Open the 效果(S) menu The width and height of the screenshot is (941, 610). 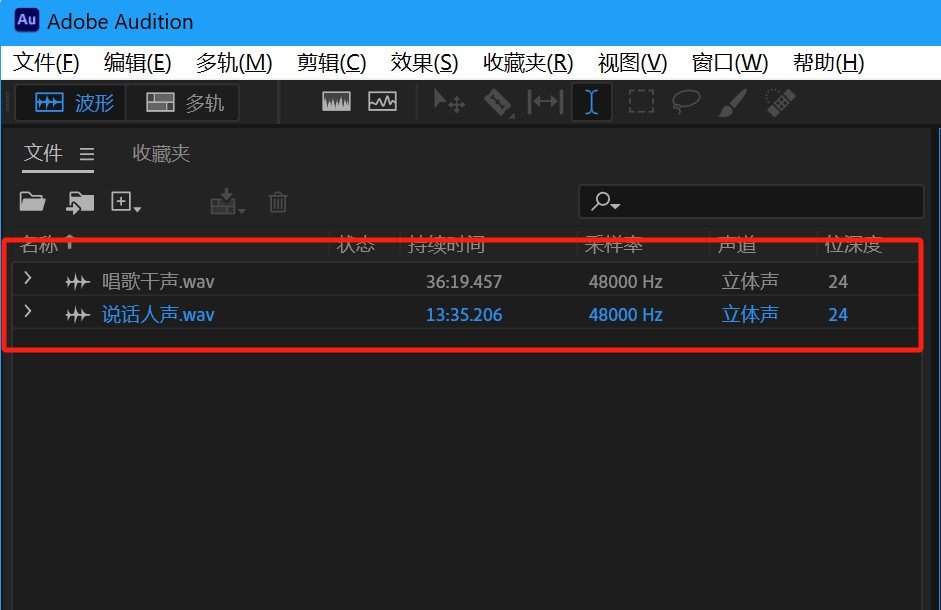[424, 63]
